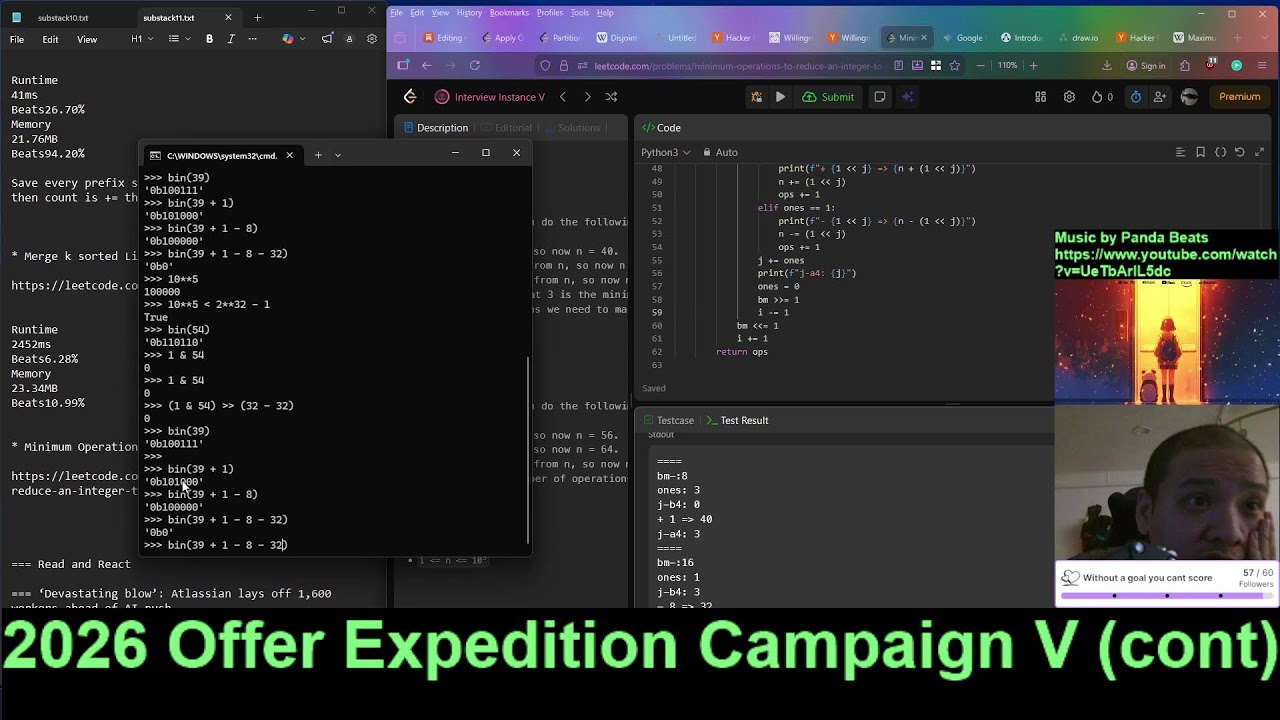
Task: Click the green Submit button on LeetCode
Action: coord(828,97)
